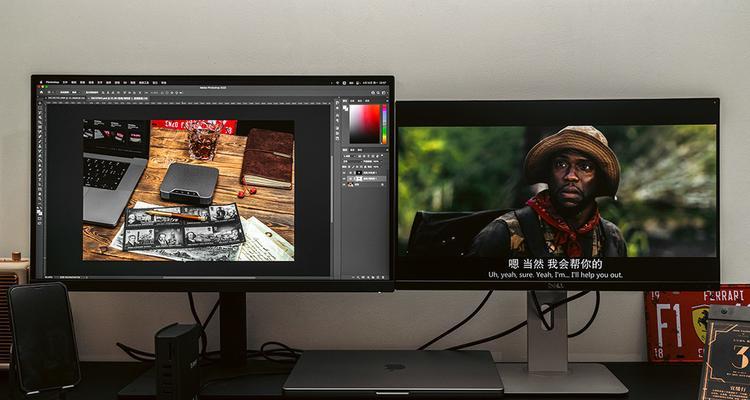750x400 pixels.
Task: Click the lock icon on the Background layer
Action: [382, 185]
